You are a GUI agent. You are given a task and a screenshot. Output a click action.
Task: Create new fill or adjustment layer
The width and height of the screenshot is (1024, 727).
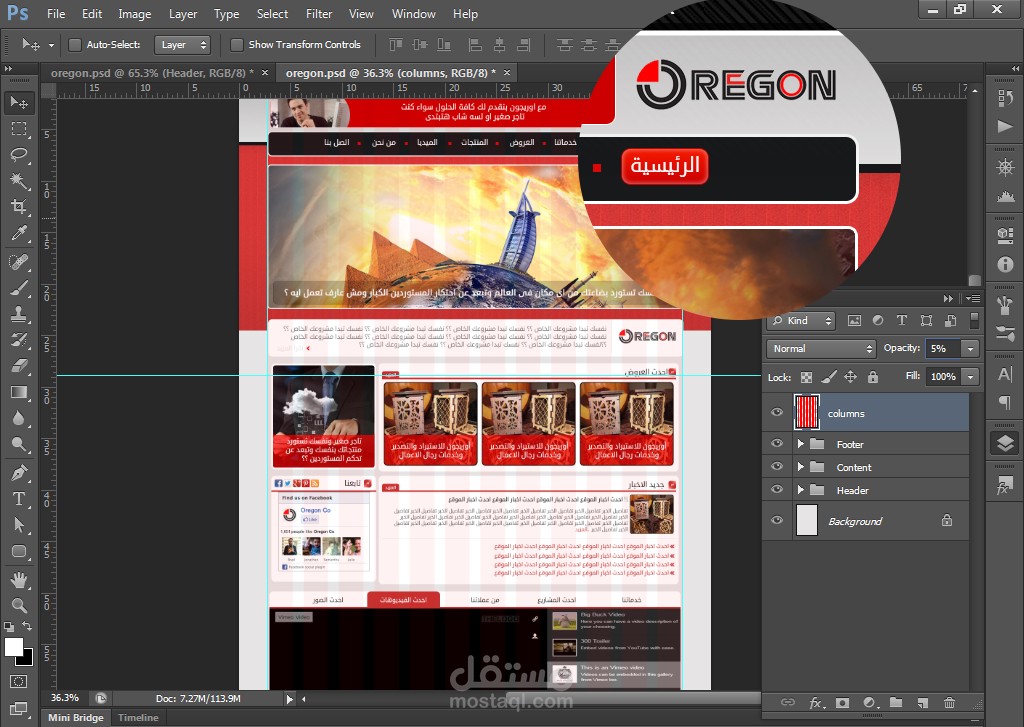click(x=870, y=702)
